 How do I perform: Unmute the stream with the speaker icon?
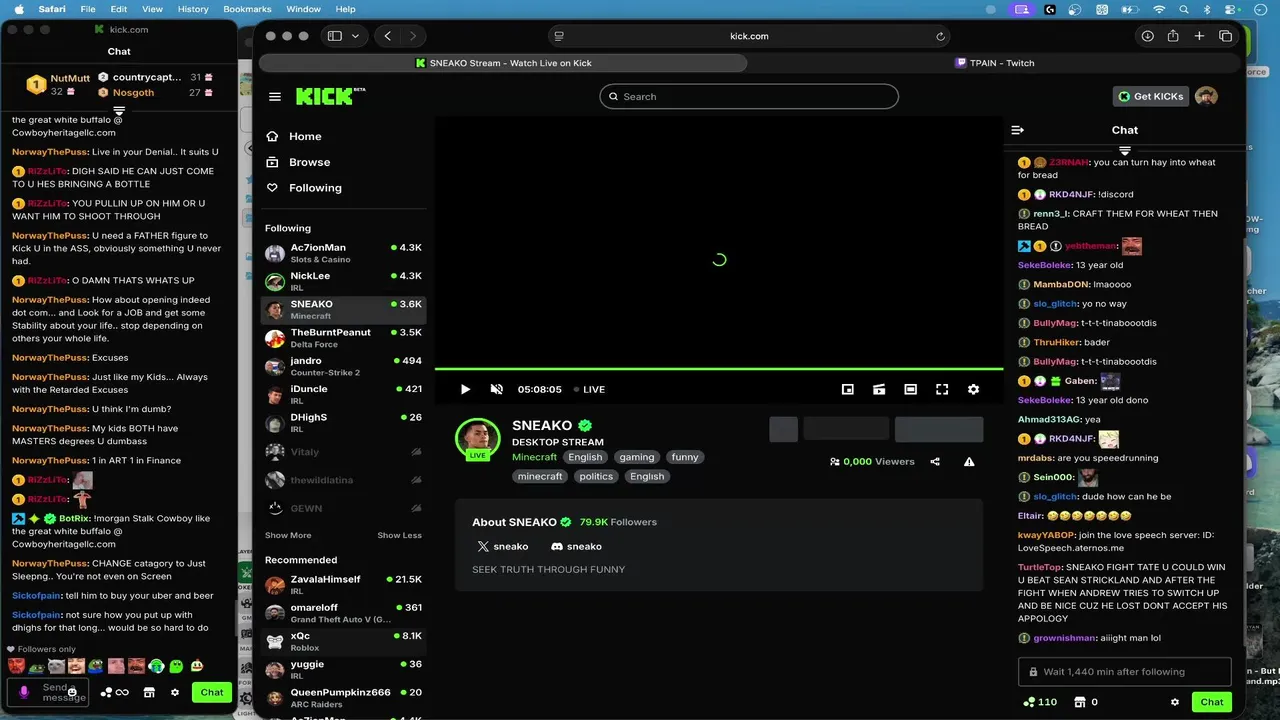(x=497, y=389)
